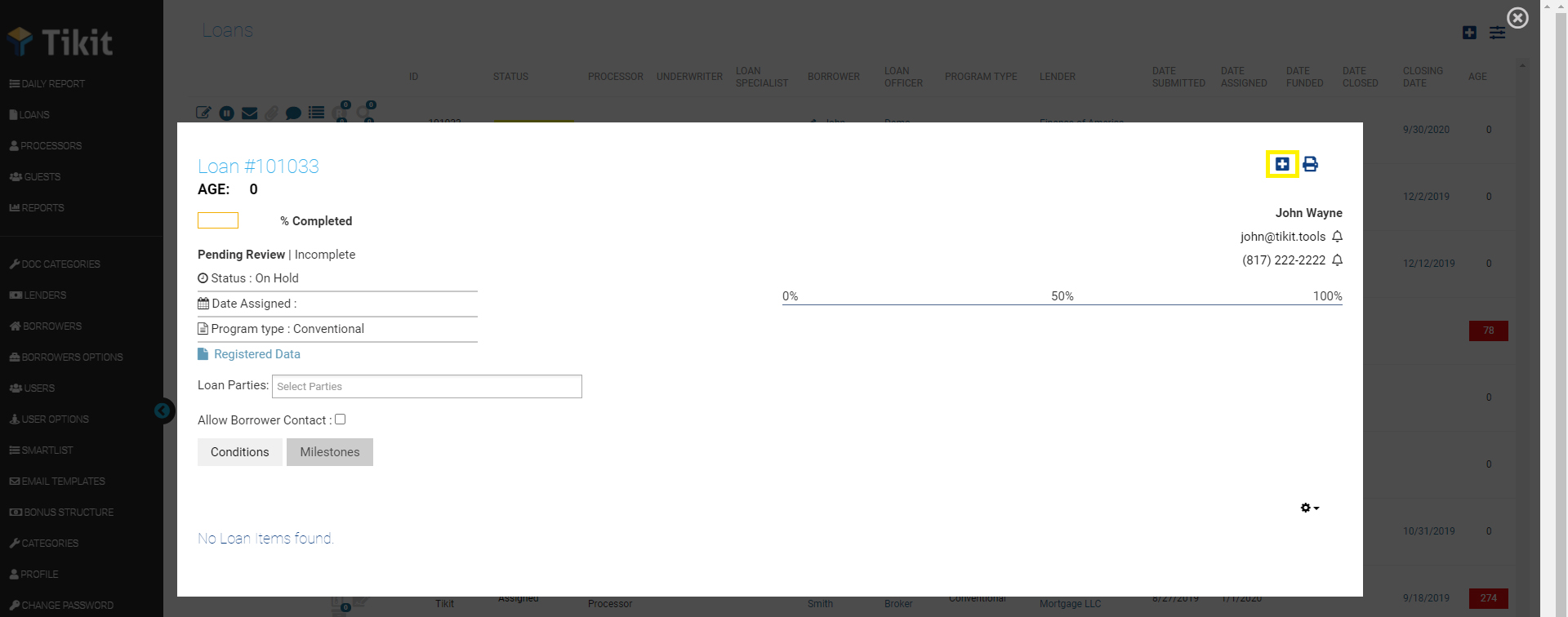Open Users in sidebar
This screenshot has width=1568, height=617.
click(x=32, y=388)
